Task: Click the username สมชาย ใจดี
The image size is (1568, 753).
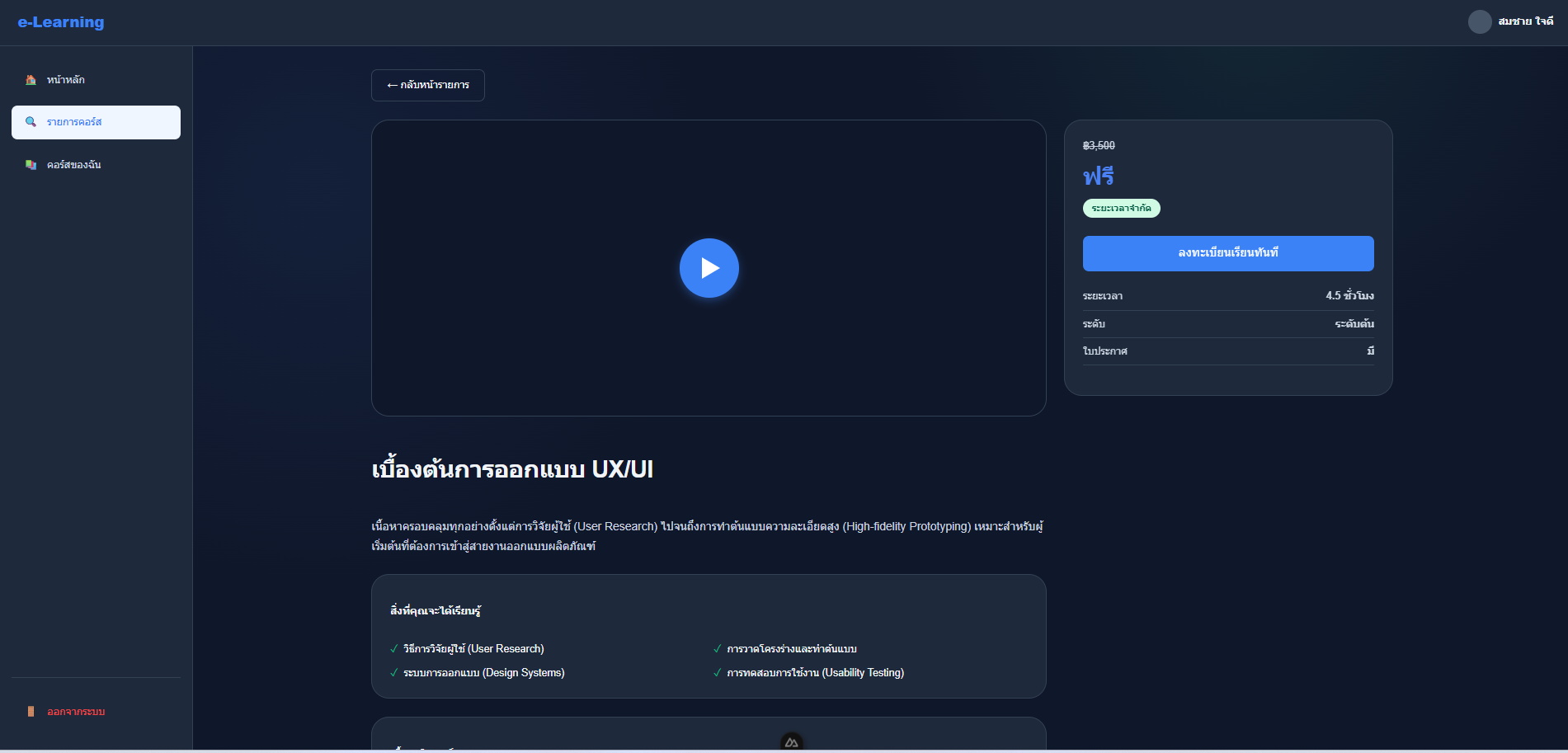Action: [x=1525, y=21]
